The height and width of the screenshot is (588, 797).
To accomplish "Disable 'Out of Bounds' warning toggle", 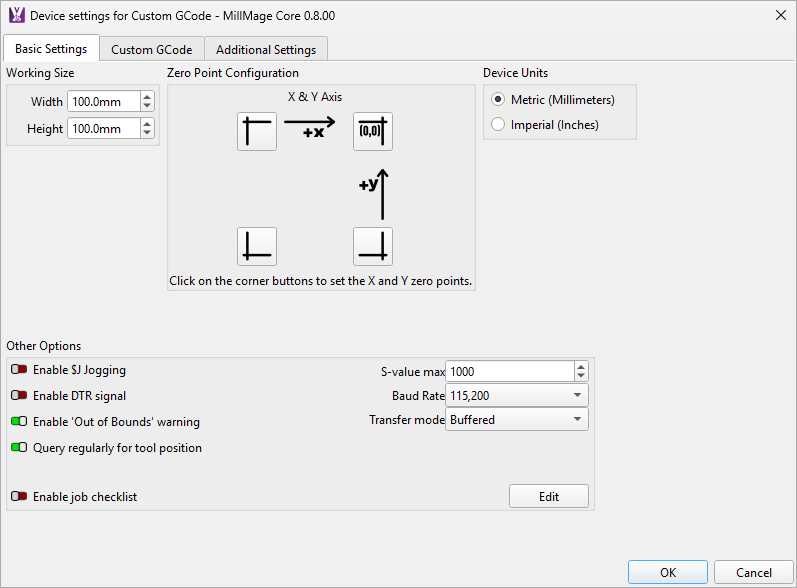I will [19, 422].
